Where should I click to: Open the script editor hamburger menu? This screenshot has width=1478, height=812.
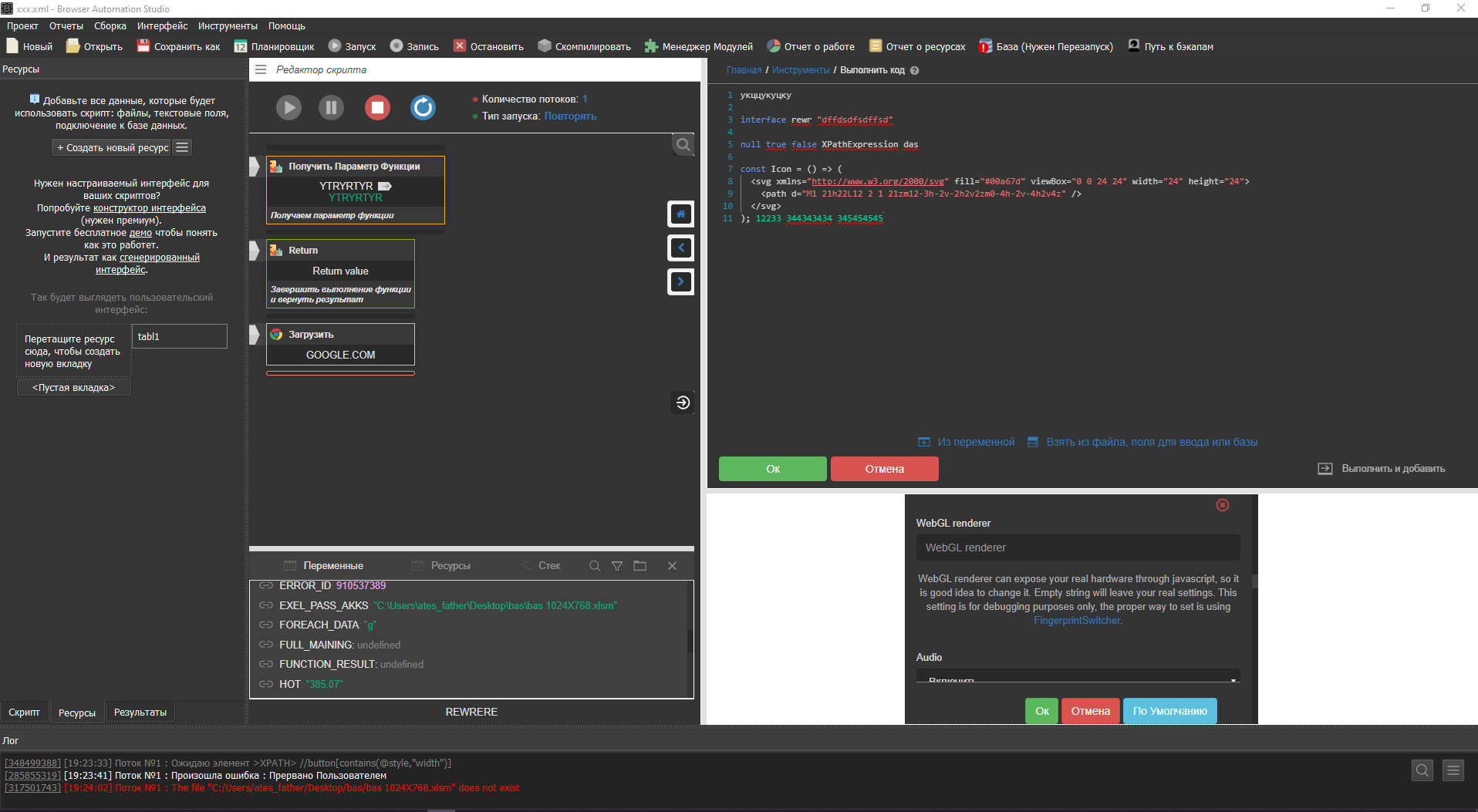click(261, 69)
